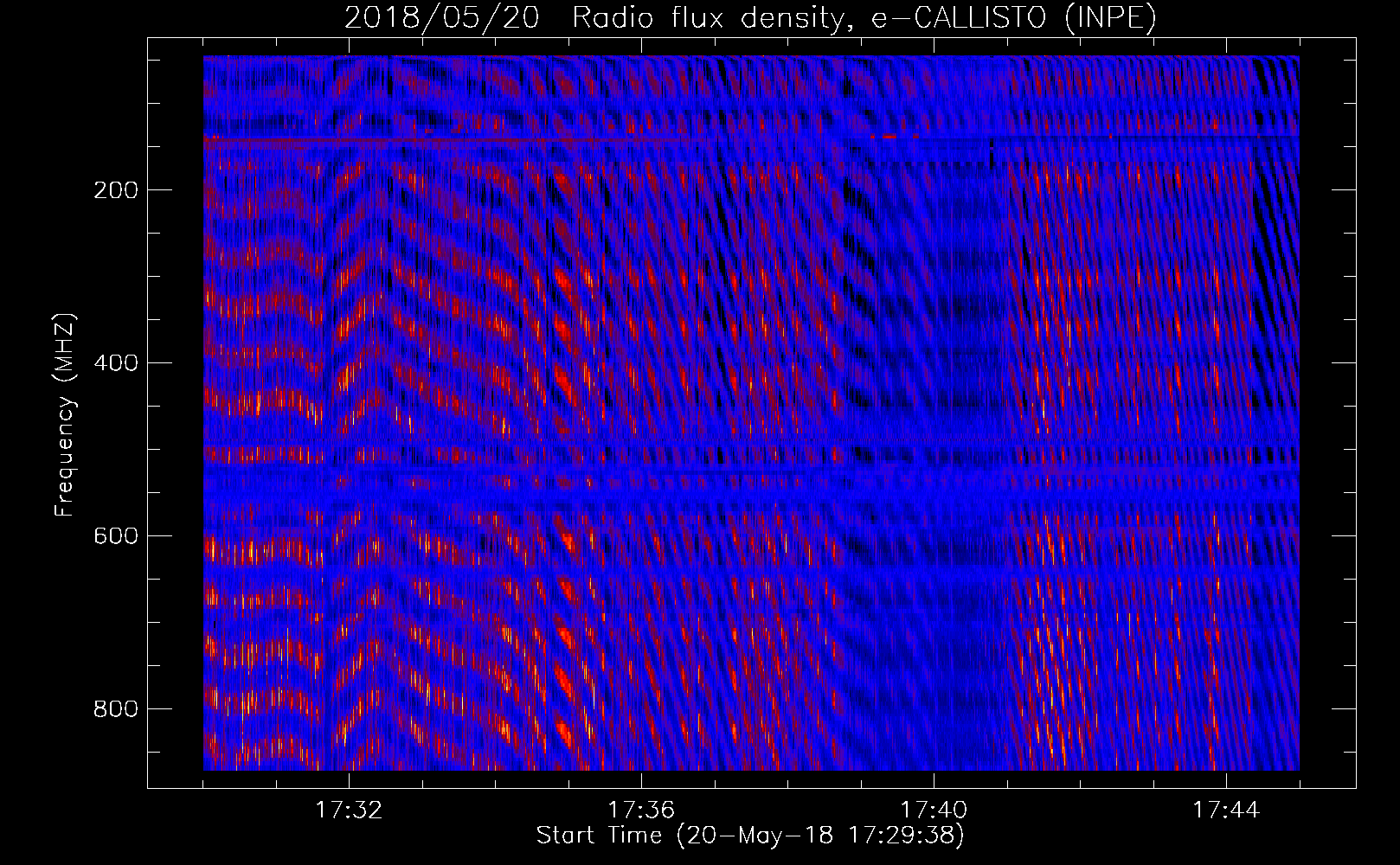Click the 17:44 time tick label
Viewport: 1400px width, 865px height.
coord(1226,811)
